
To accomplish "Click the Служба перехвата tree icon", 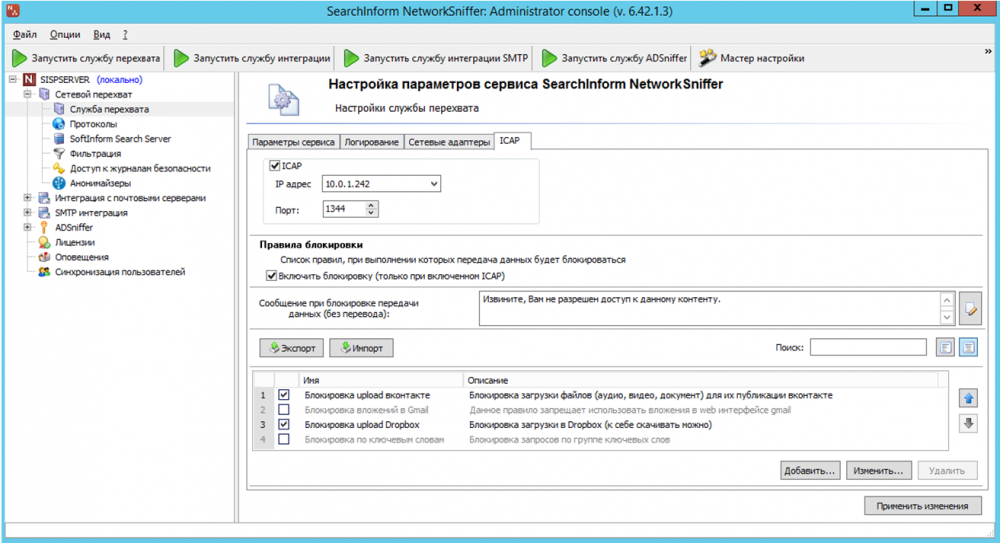I will coord(59,109).
